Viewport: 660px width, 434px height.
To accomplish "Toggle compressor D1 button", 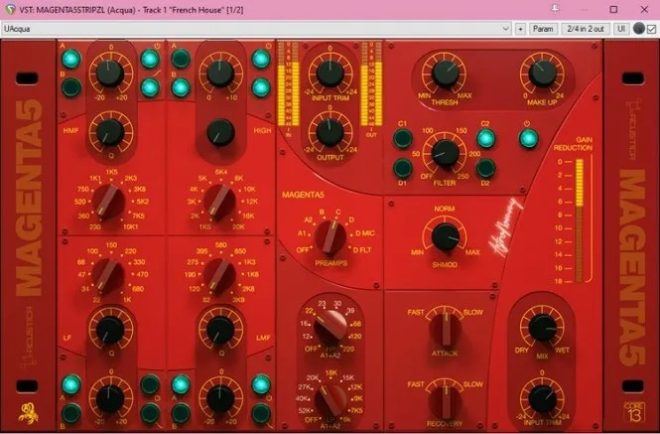I will 403,168.
